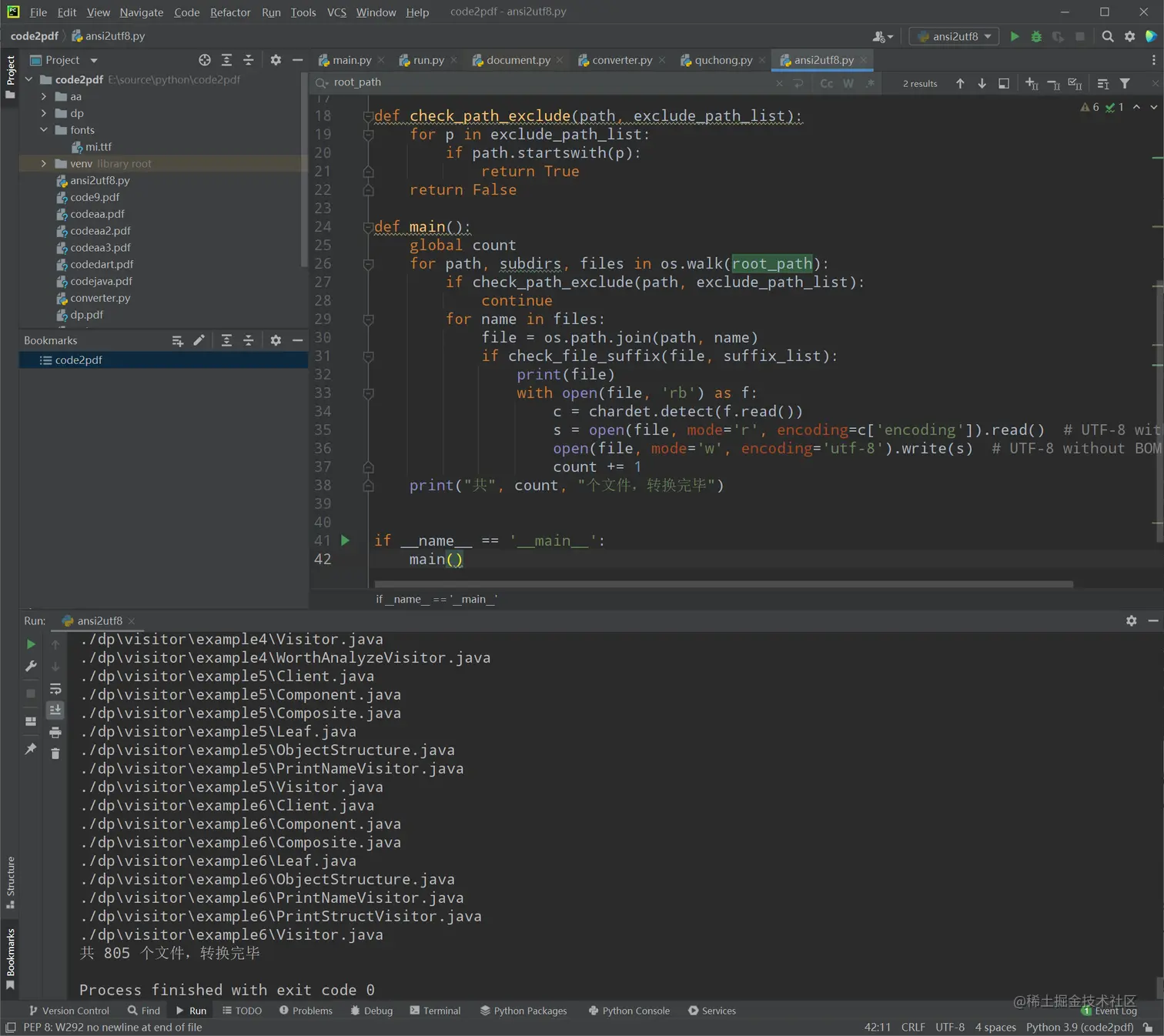This screenshot has height=1036, width=1164.
Task: Open Version Control tool window
Action: point(69,1011)
